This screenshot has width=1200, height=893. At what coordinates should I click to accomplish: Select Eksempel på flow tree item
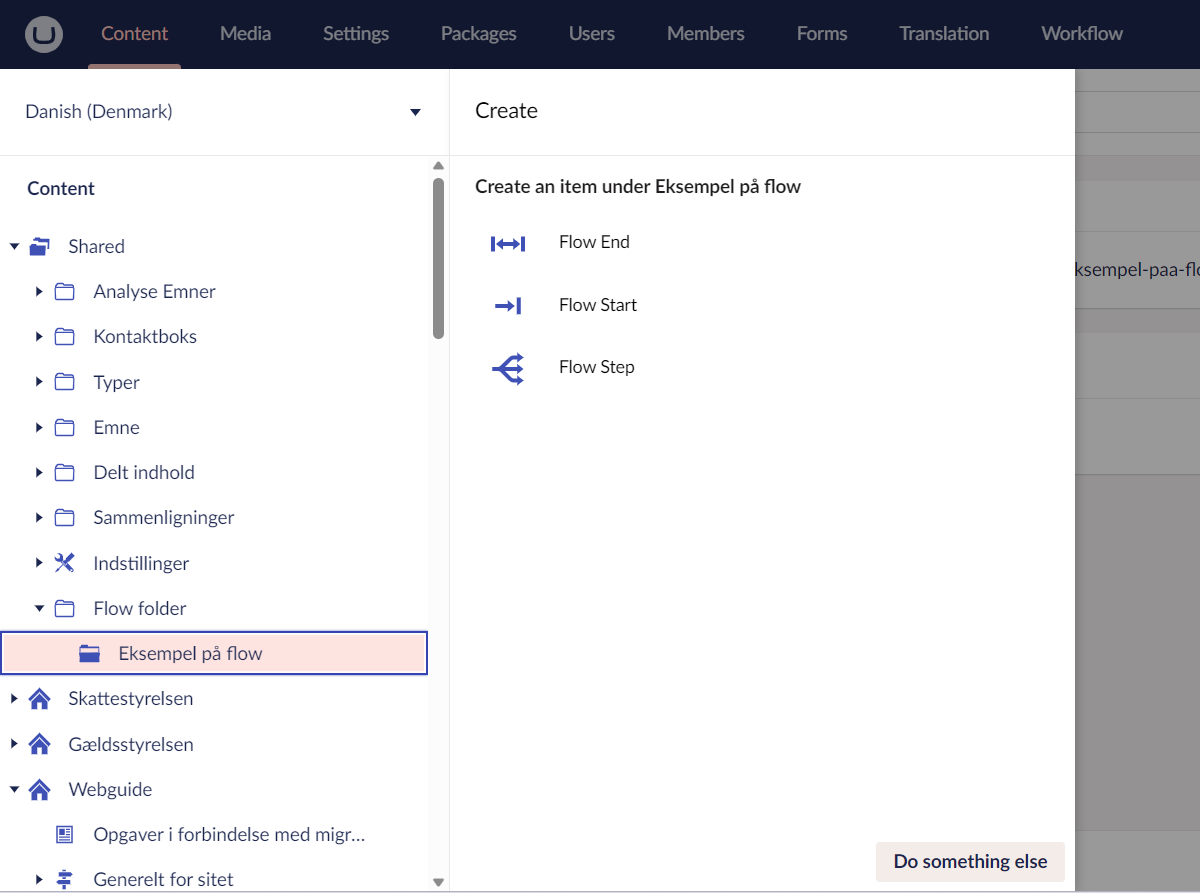tap(190, 654)
